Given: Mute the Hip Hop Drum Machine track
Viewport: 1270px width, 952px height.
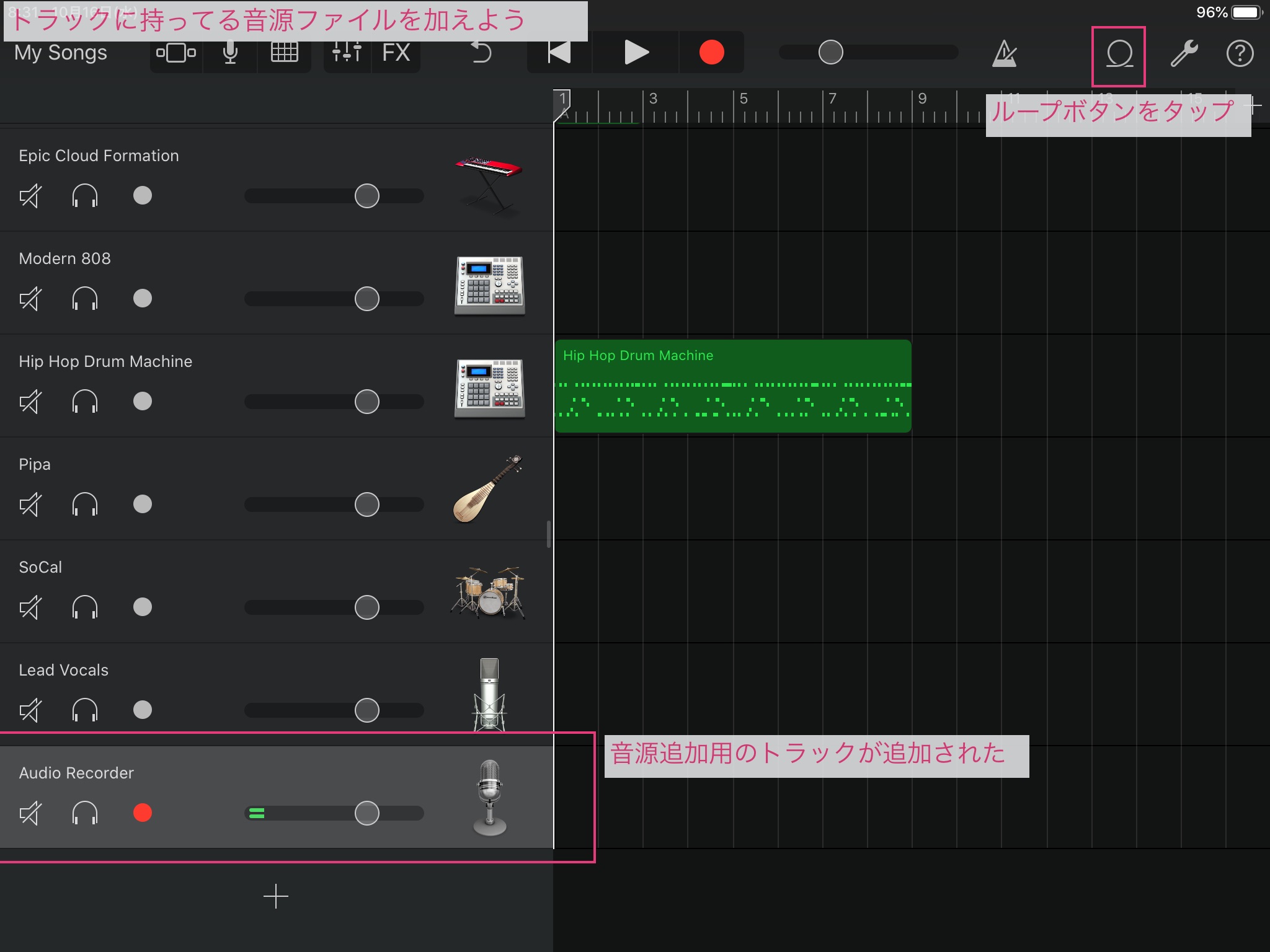Looking at the screenshot, I should click(30, 402).
